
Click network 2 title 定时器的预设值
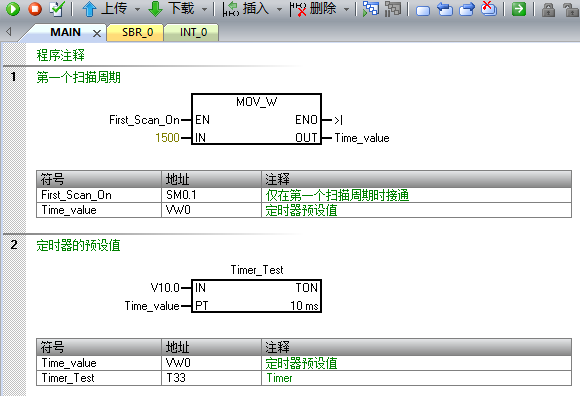[x=78, y=246]
